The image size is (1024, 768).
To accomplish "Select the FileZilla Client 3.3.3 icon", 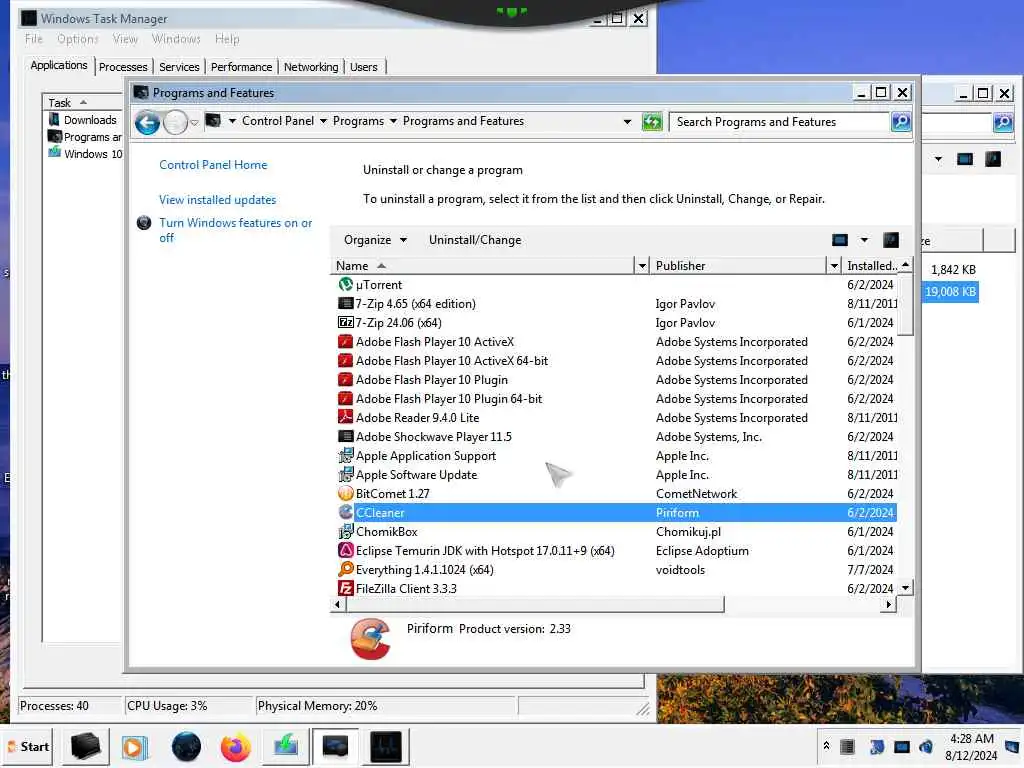I will 345,588.
